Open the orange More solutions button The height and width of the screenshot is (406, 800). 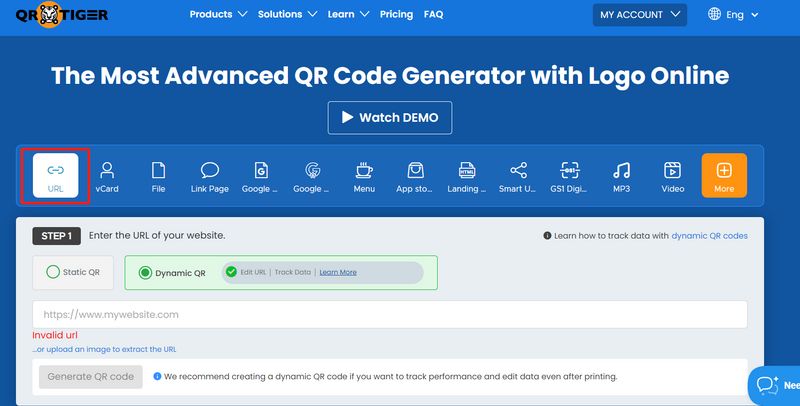click(x=724, y=175)
